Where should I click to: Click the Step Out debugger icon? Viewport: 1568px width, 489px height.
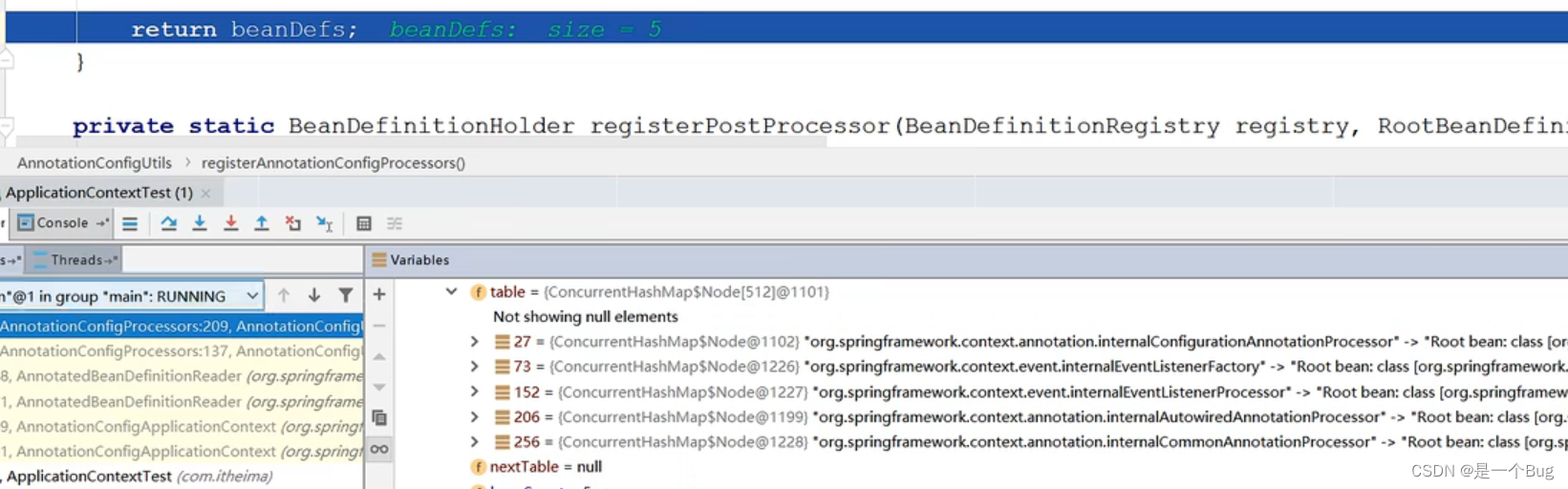coord(261,223)
